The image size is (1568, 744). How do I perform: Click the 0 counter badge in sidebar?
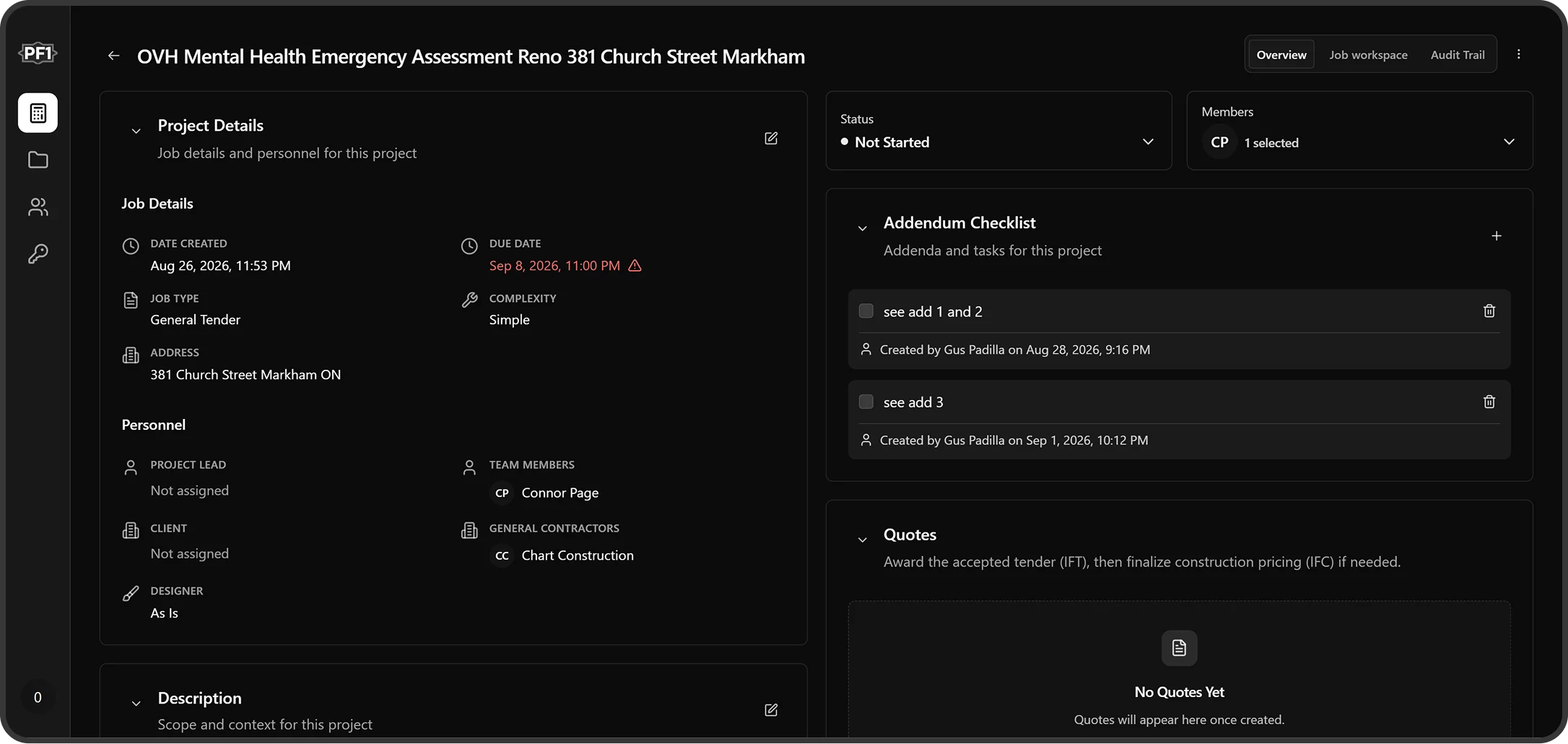coord(38,697)
